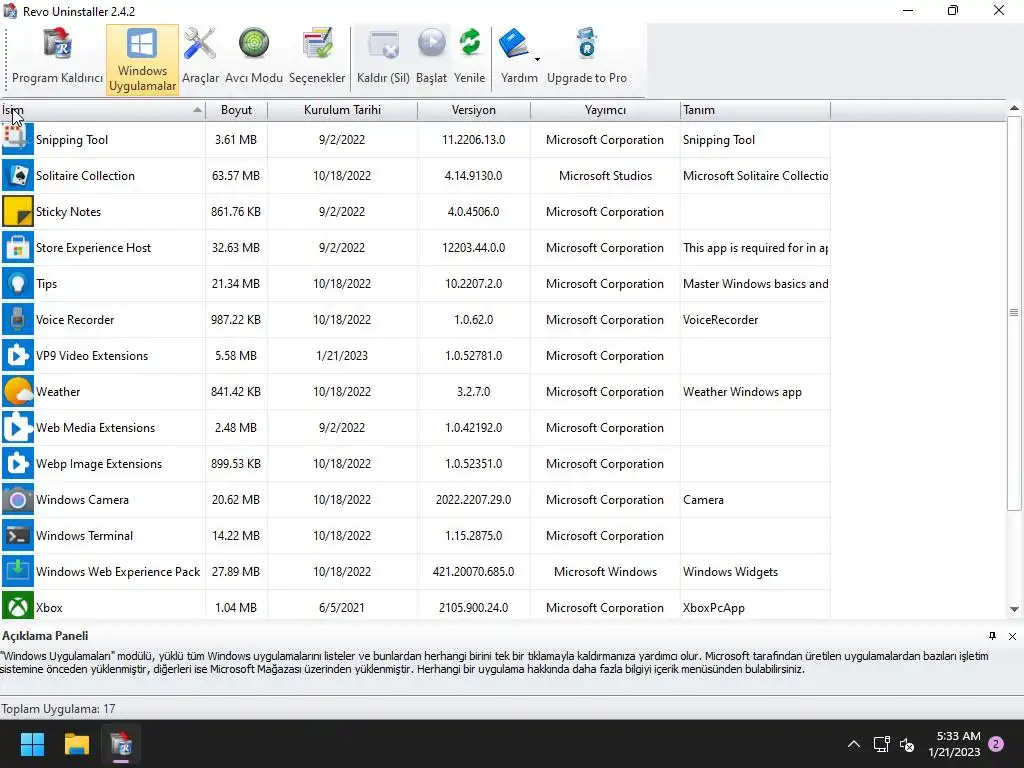Expand the Yardım dropdown arrow
The image size is (1024, 768).
pyautogui.click(x=537, y=59)
